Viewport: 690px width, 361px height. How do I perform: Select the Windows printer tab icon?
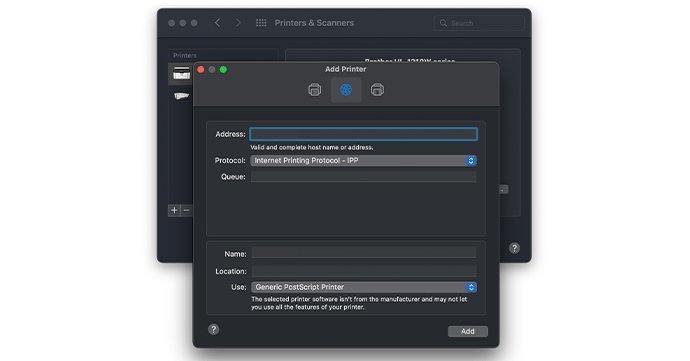377,90
